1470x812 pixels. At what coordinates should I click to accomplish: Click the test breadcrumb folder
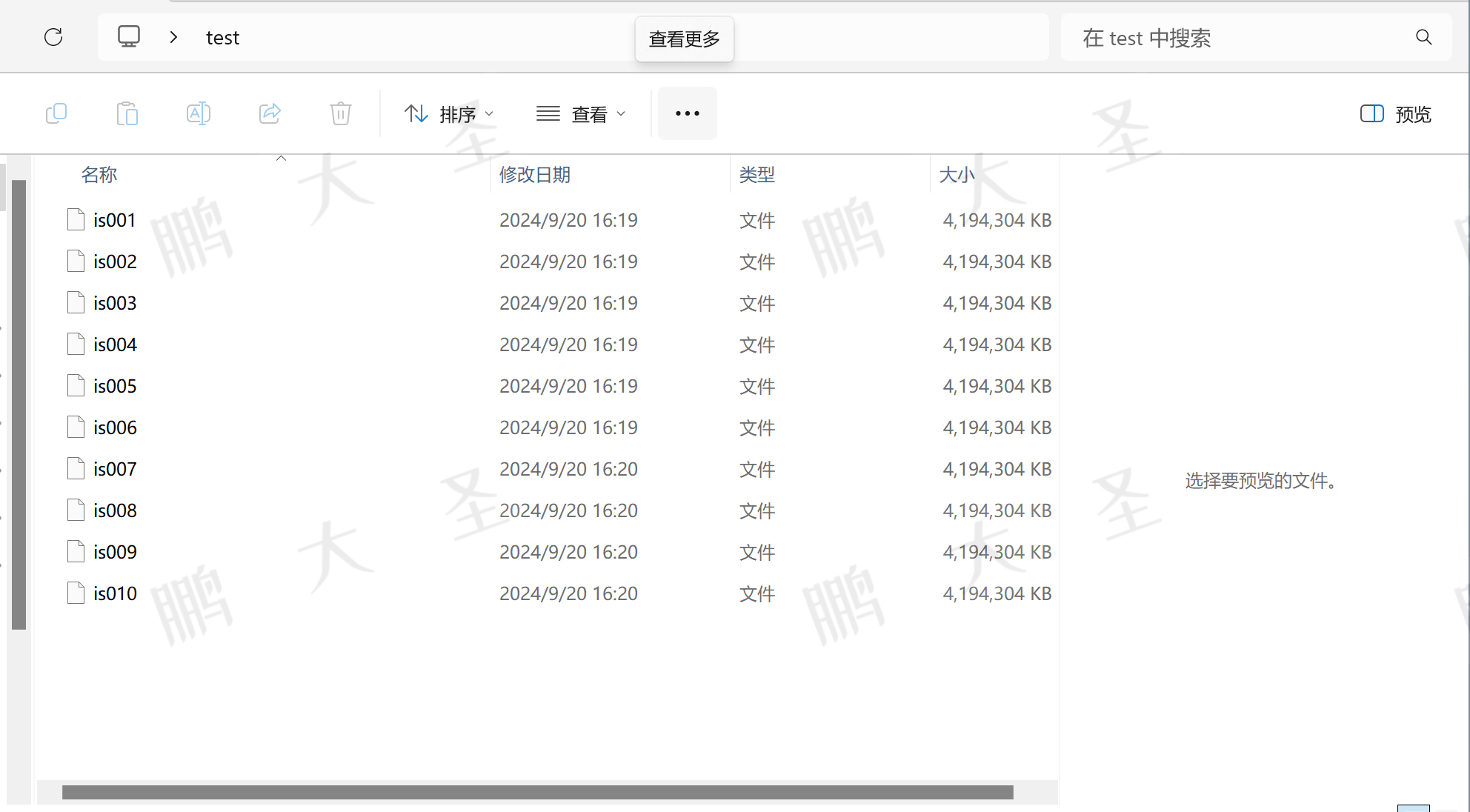[222, 38]
